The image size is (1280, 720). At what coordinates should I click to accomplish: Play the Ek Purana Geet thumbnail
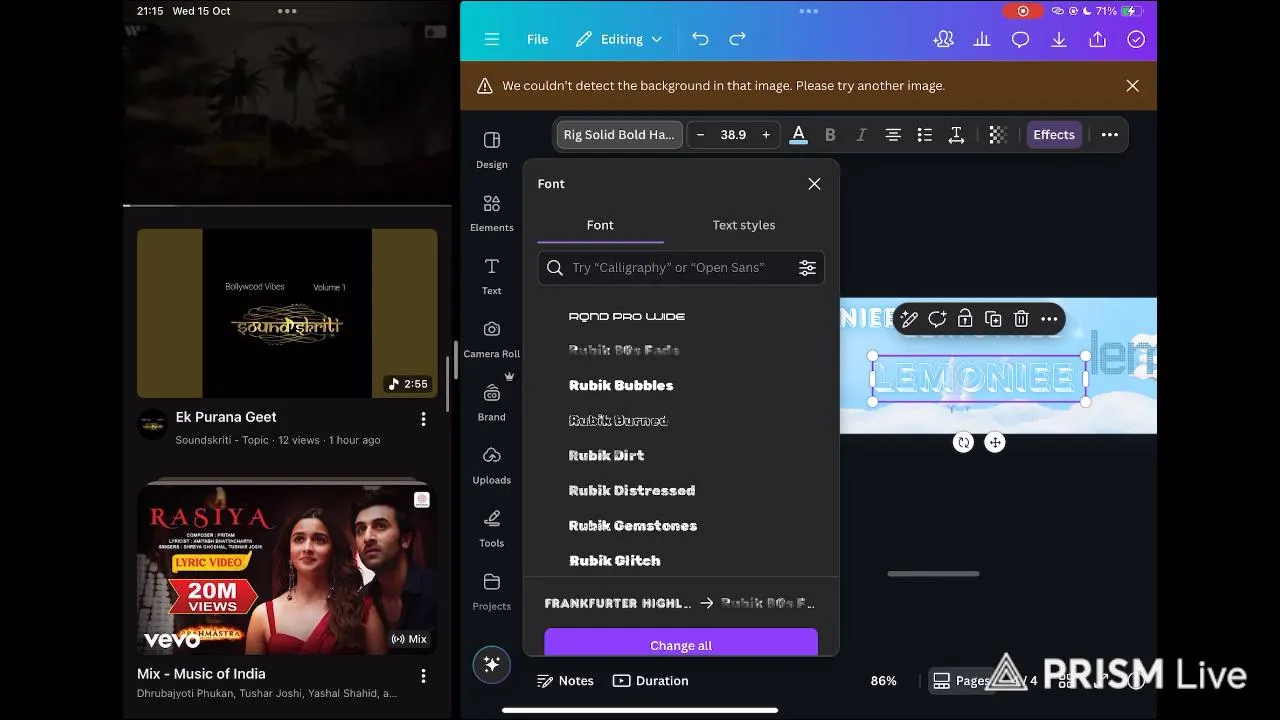[x=287, y=313]
